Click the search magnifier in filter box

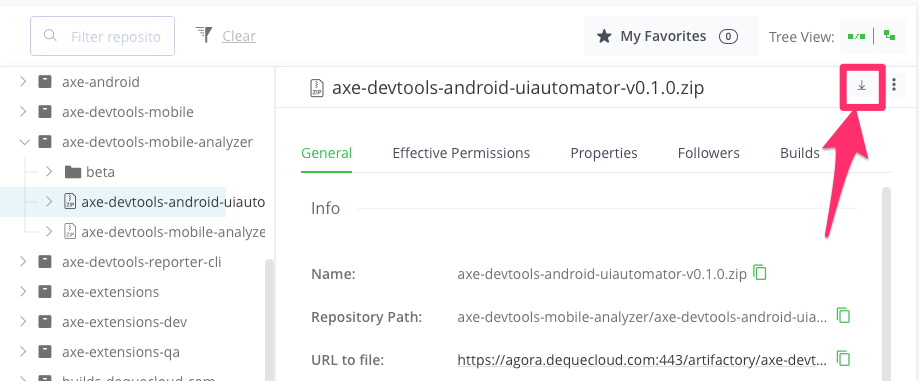click(50, 36)
